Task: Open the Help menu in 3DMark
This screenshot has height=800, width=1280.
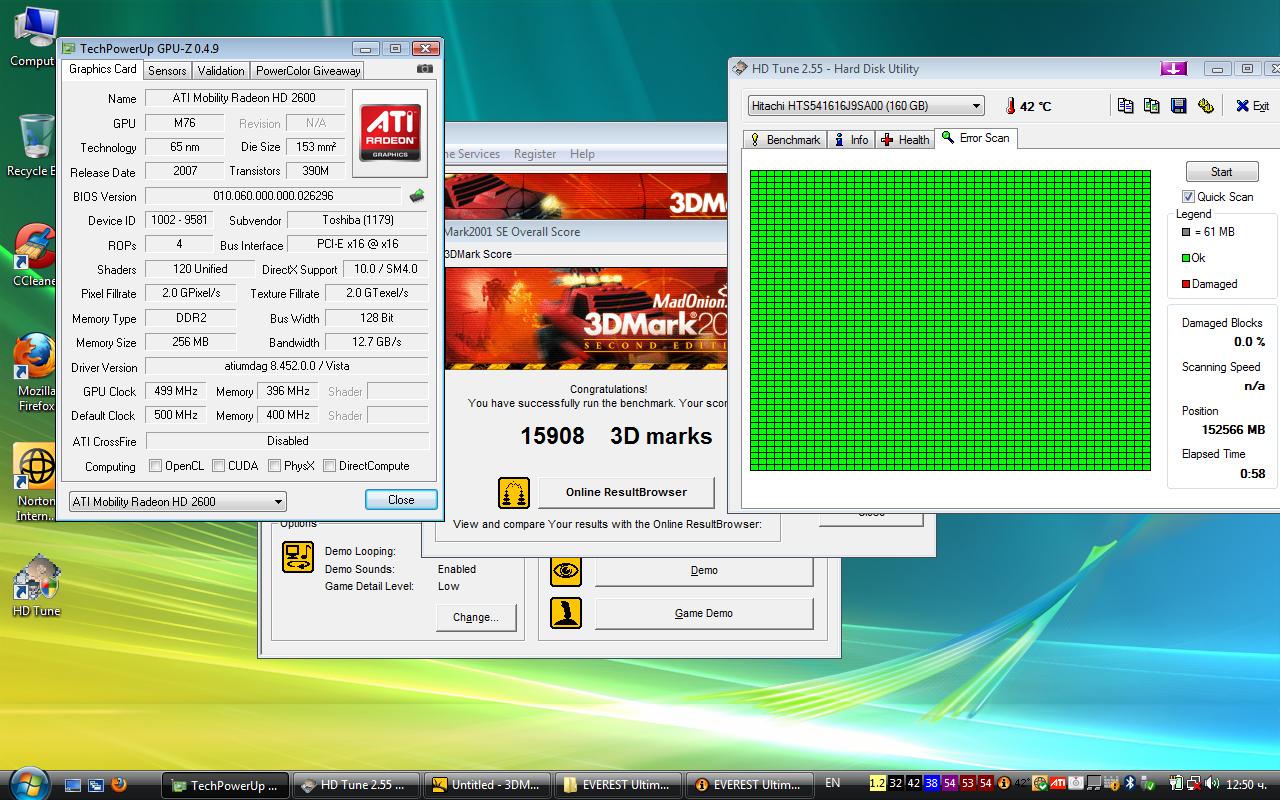Action: 582,154
